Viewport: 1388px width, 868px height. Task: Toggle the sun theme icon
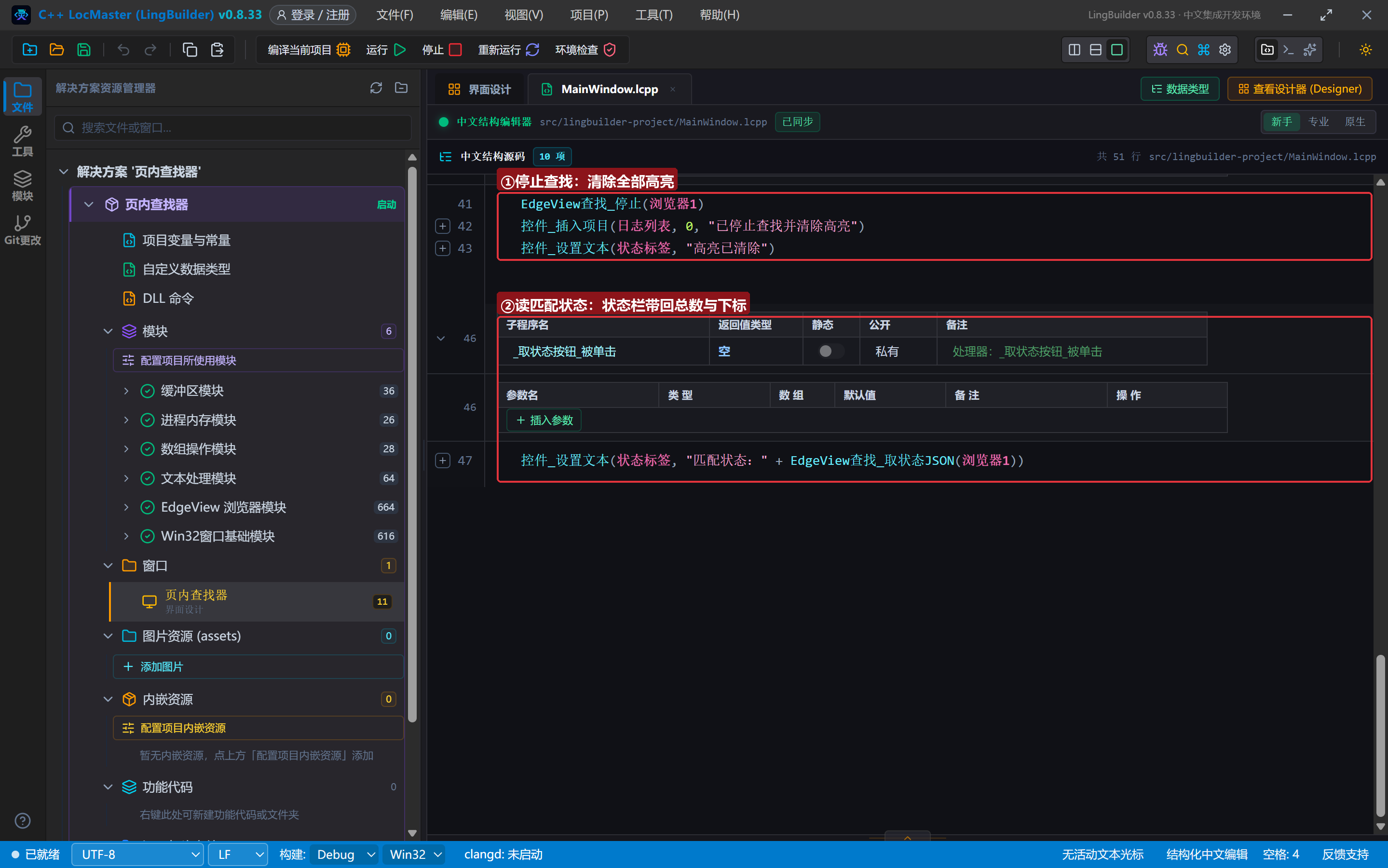point(1366,50)
